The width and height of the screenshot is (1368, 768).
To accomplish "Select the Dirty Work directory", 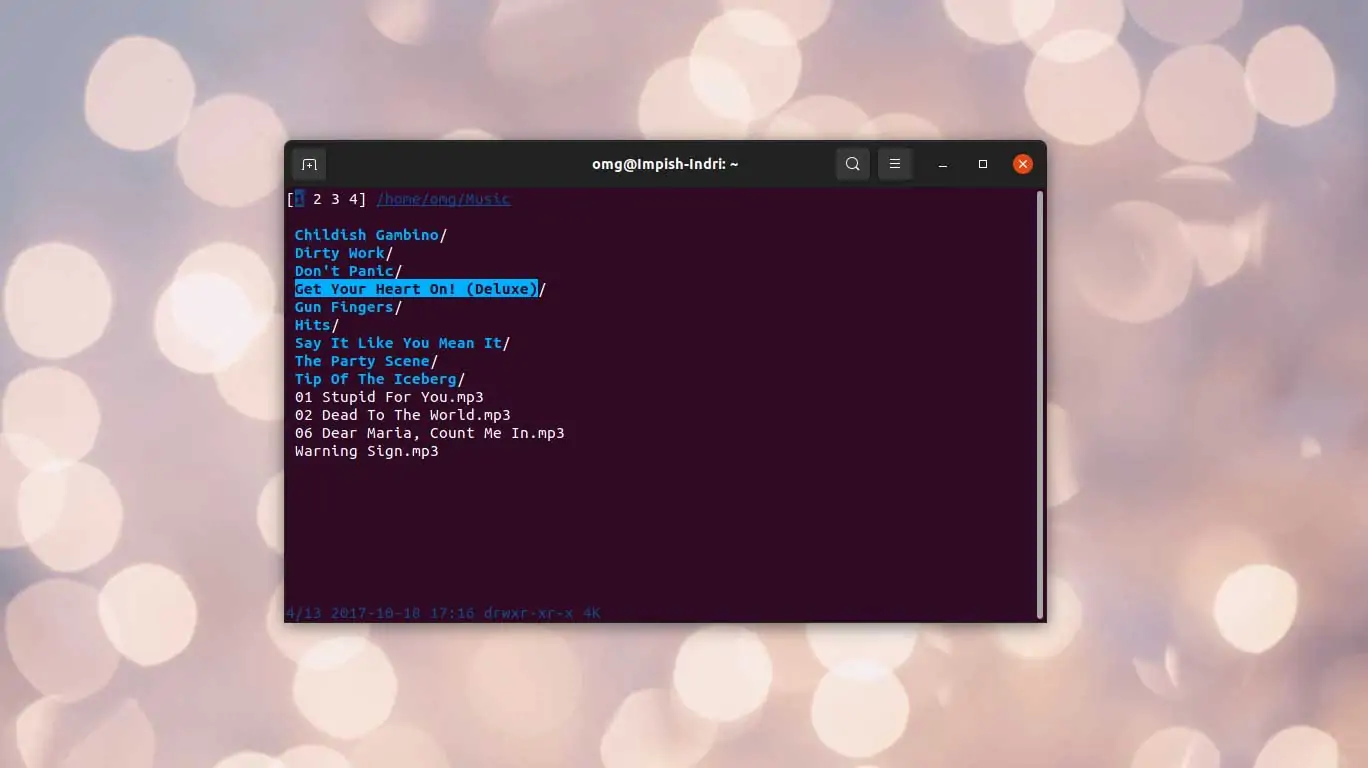I will pyautogui.click(x=339, y=253).
